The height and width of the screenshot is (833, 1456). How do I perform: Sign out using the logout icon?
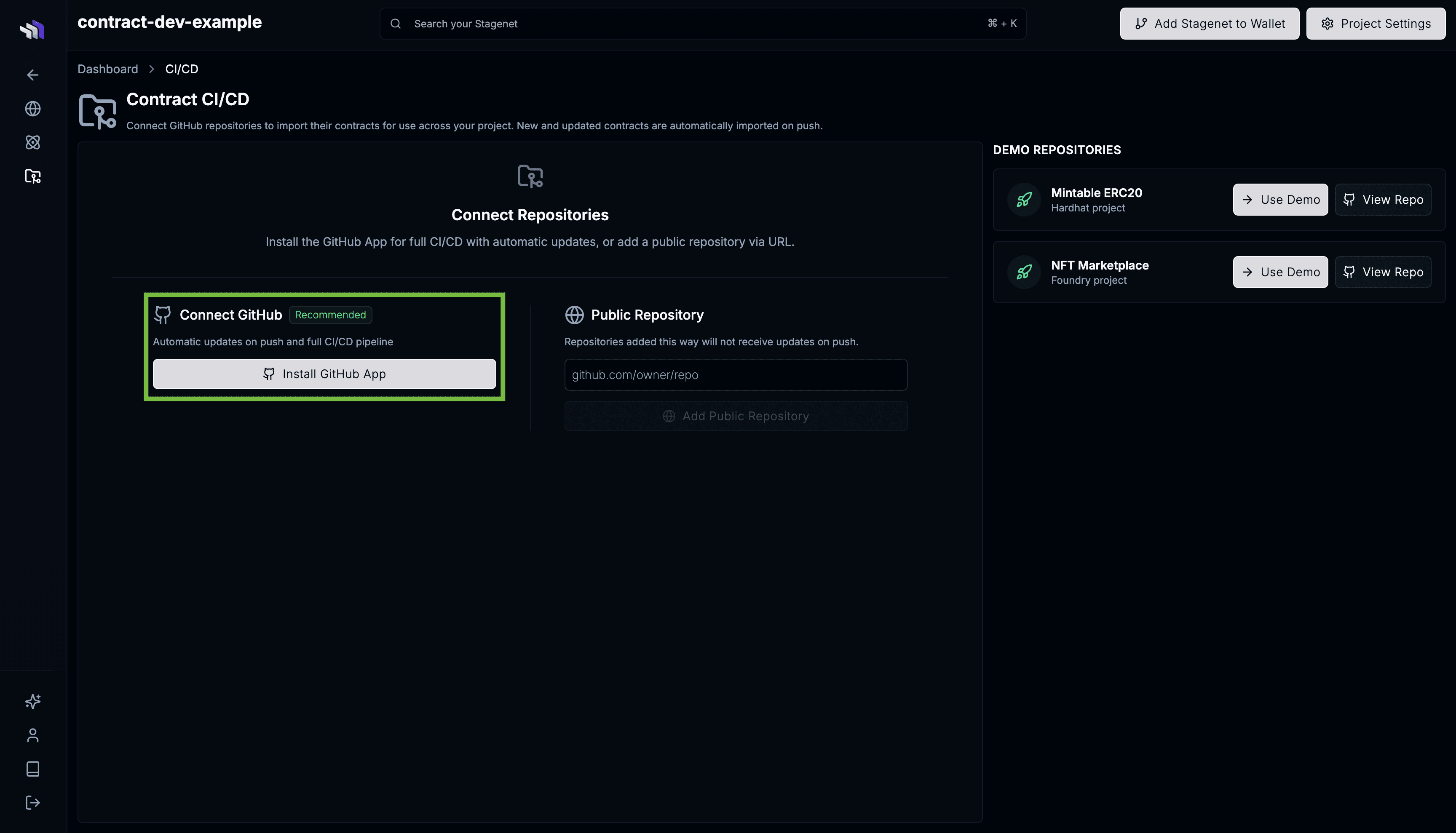pos(32,802)
